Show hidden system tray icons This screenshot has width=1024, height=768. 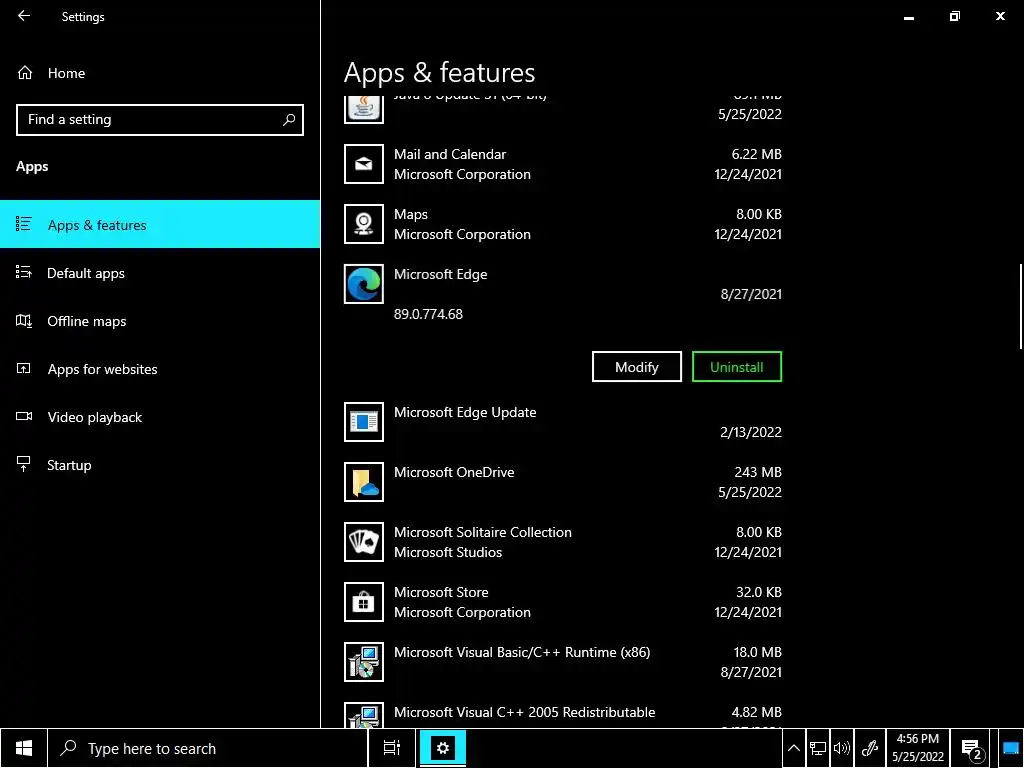(793, 748)
